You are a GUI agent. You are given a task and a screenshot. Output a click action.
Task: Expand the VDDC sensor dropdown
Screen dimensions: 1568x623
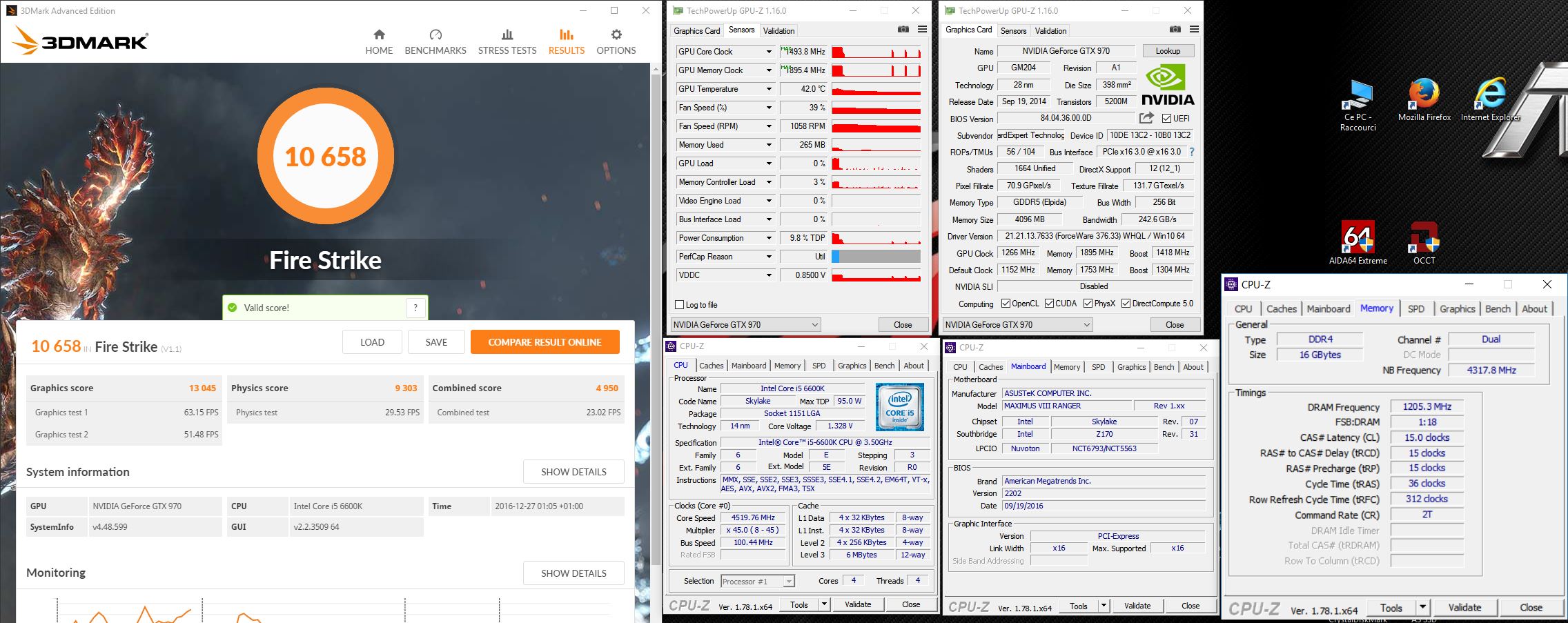tap(769, 275)
